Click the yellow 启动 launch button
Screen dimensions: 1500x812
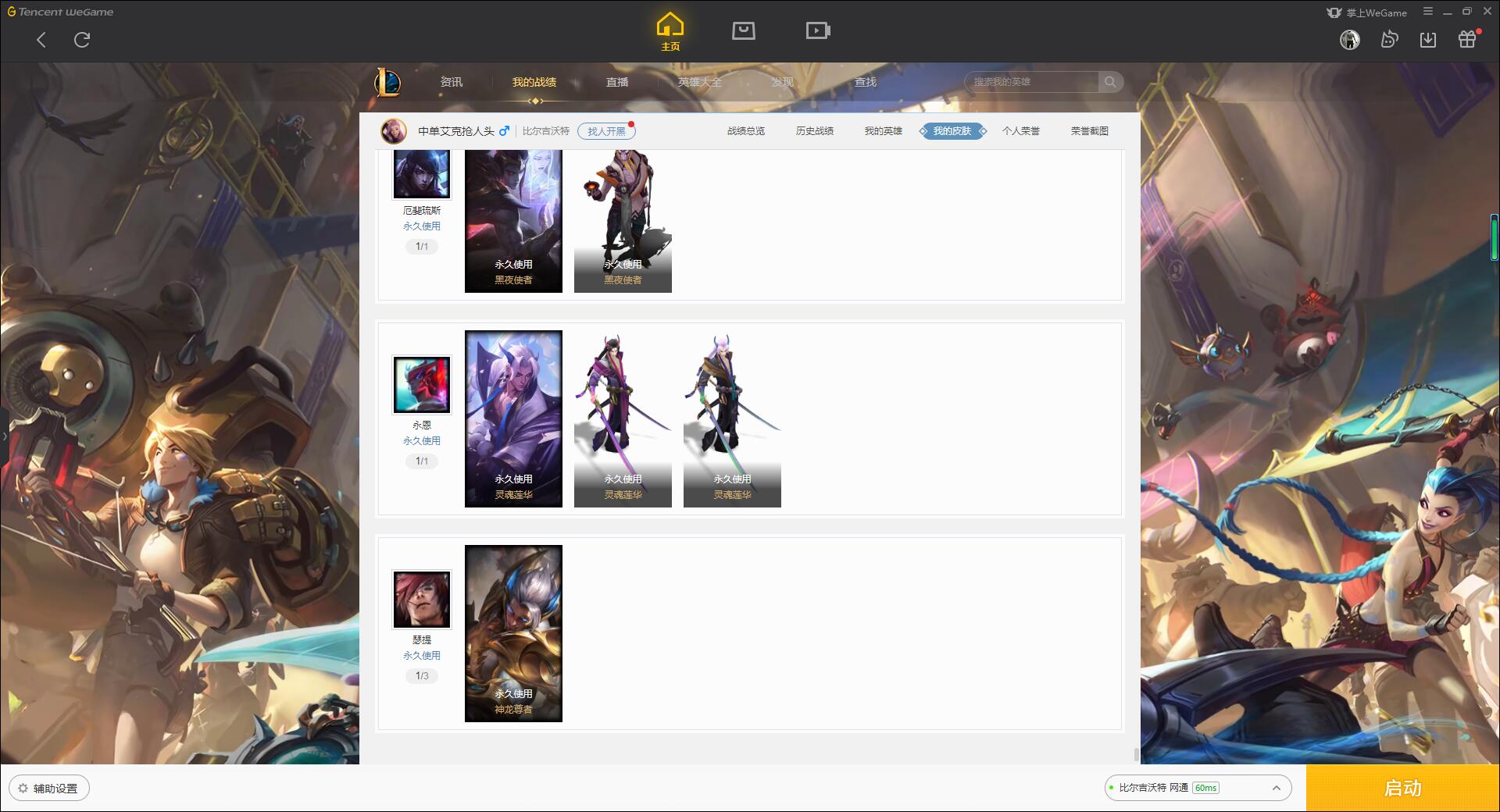coord(1403,789)
